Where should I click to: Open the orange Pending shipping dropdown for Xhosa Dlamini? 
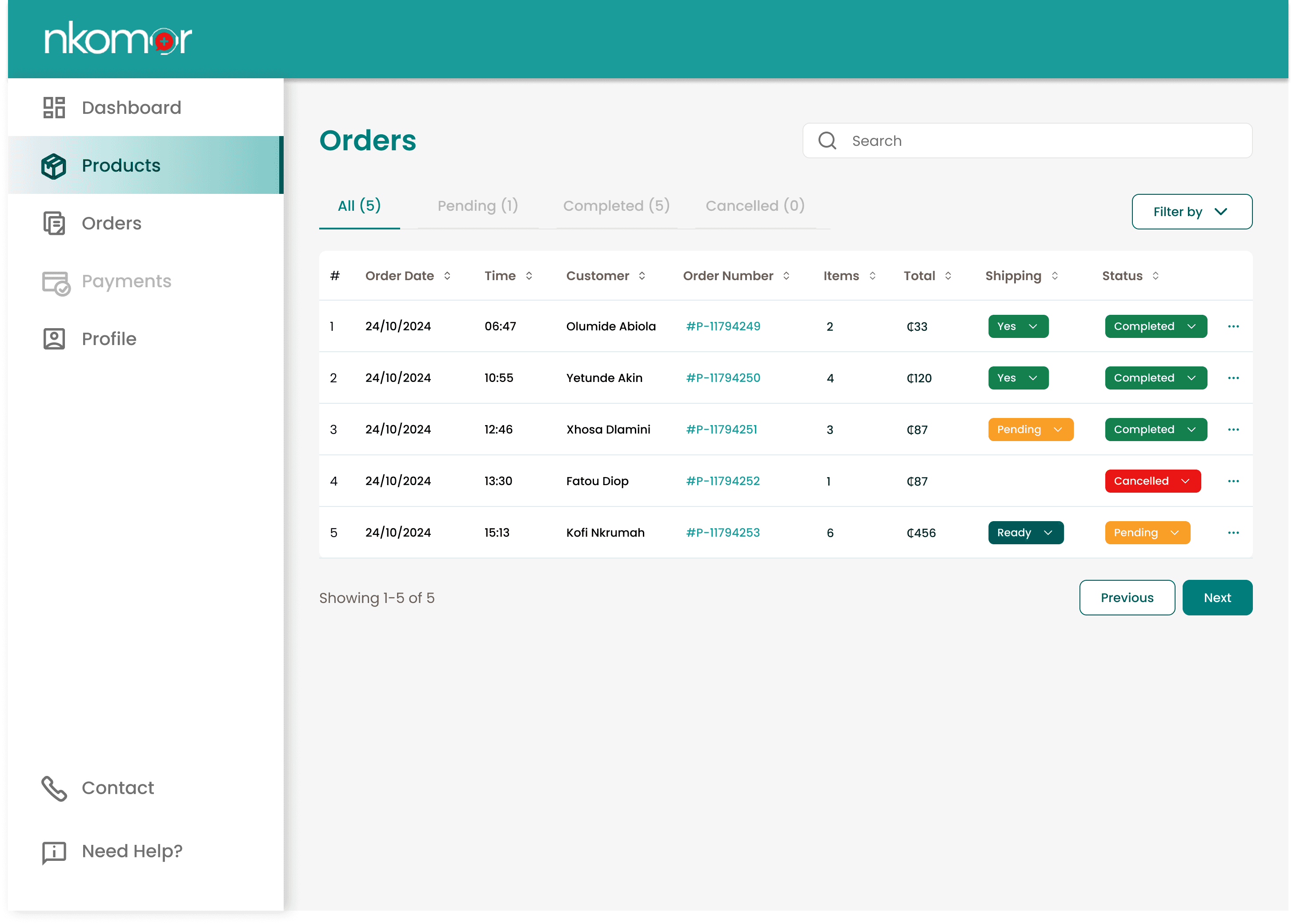point(1030,430)
